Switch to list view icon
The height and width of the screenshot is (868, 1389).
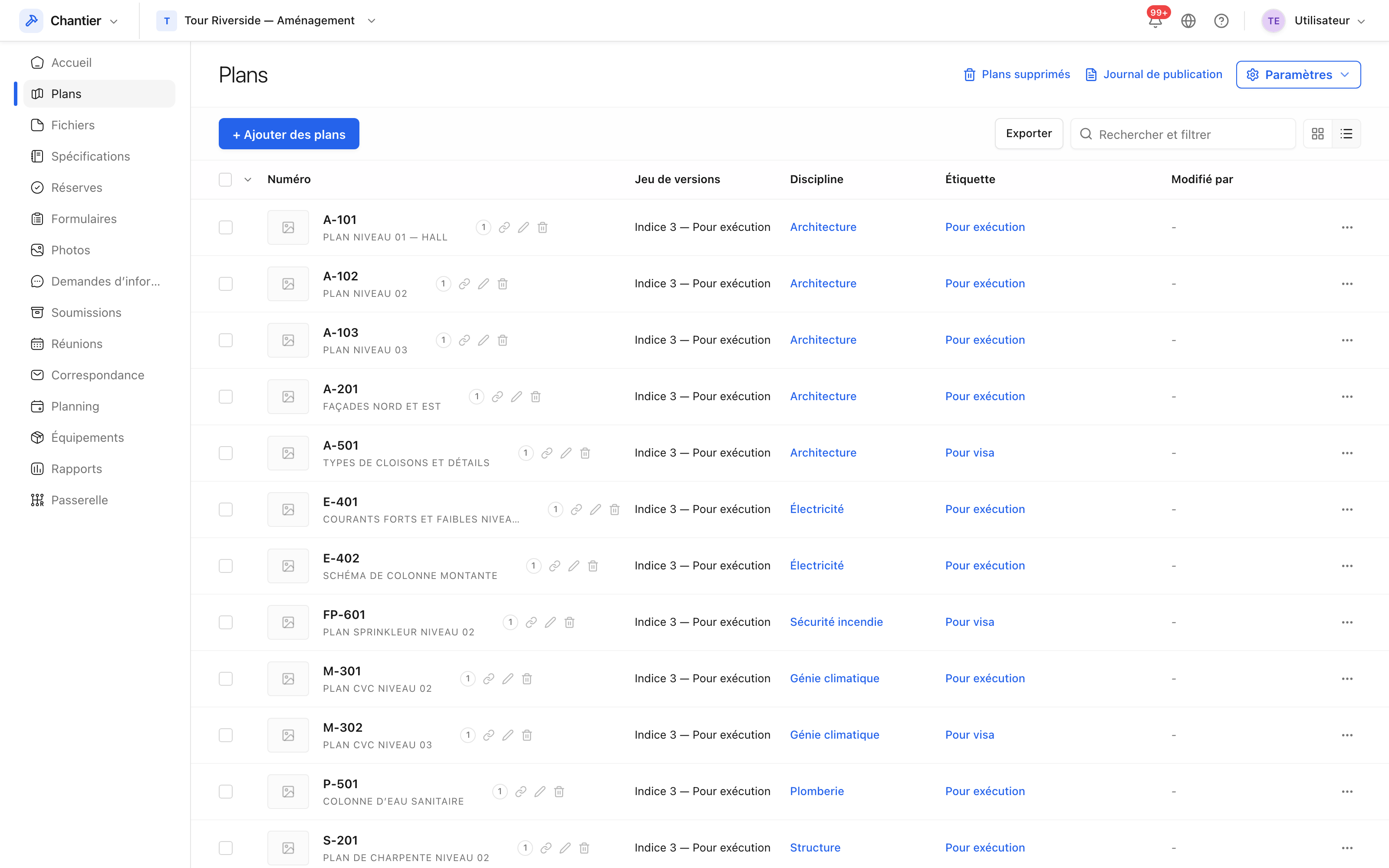pos(1346,134)
